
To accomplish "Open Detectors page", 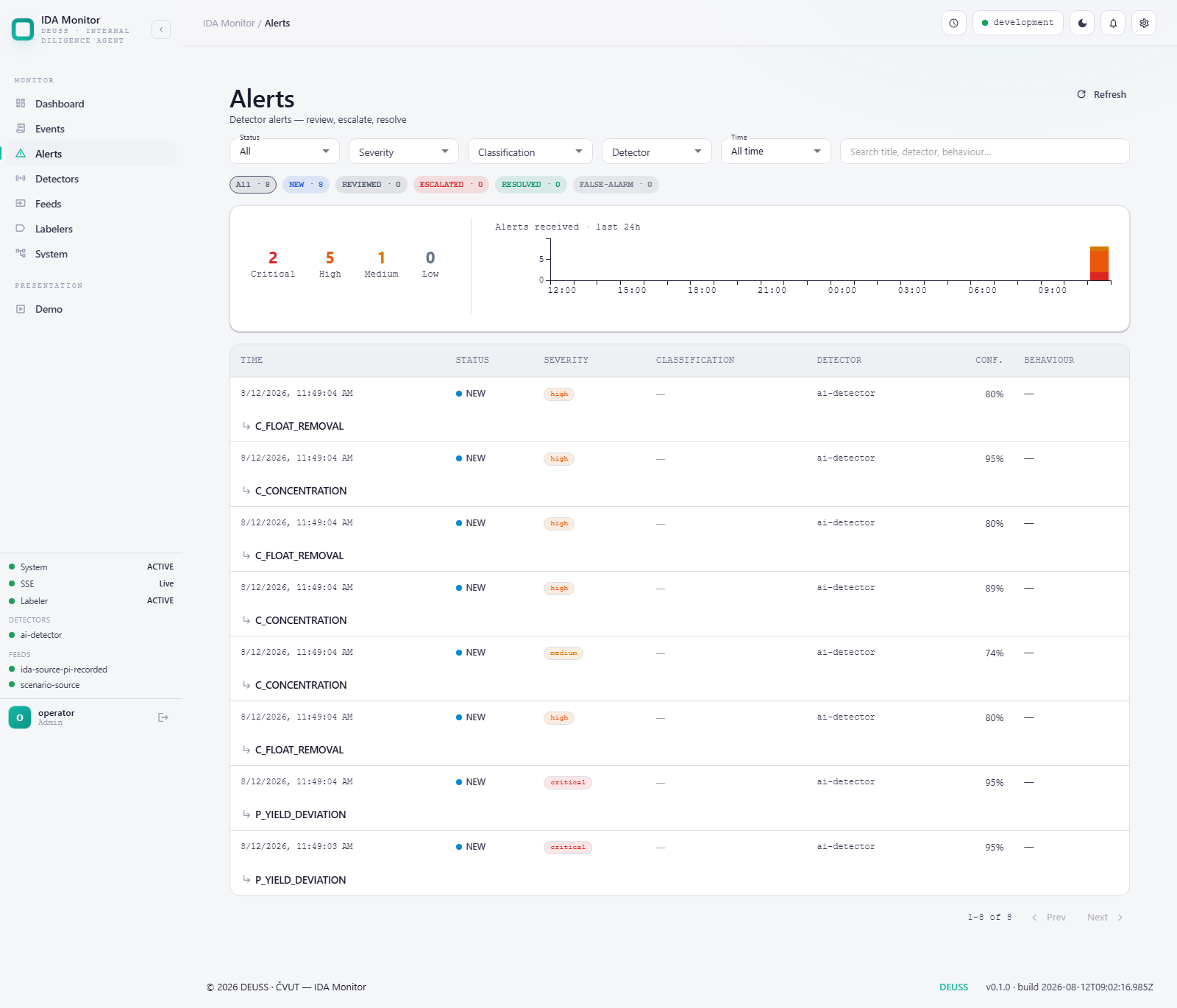I will click(x=91, y=179).
